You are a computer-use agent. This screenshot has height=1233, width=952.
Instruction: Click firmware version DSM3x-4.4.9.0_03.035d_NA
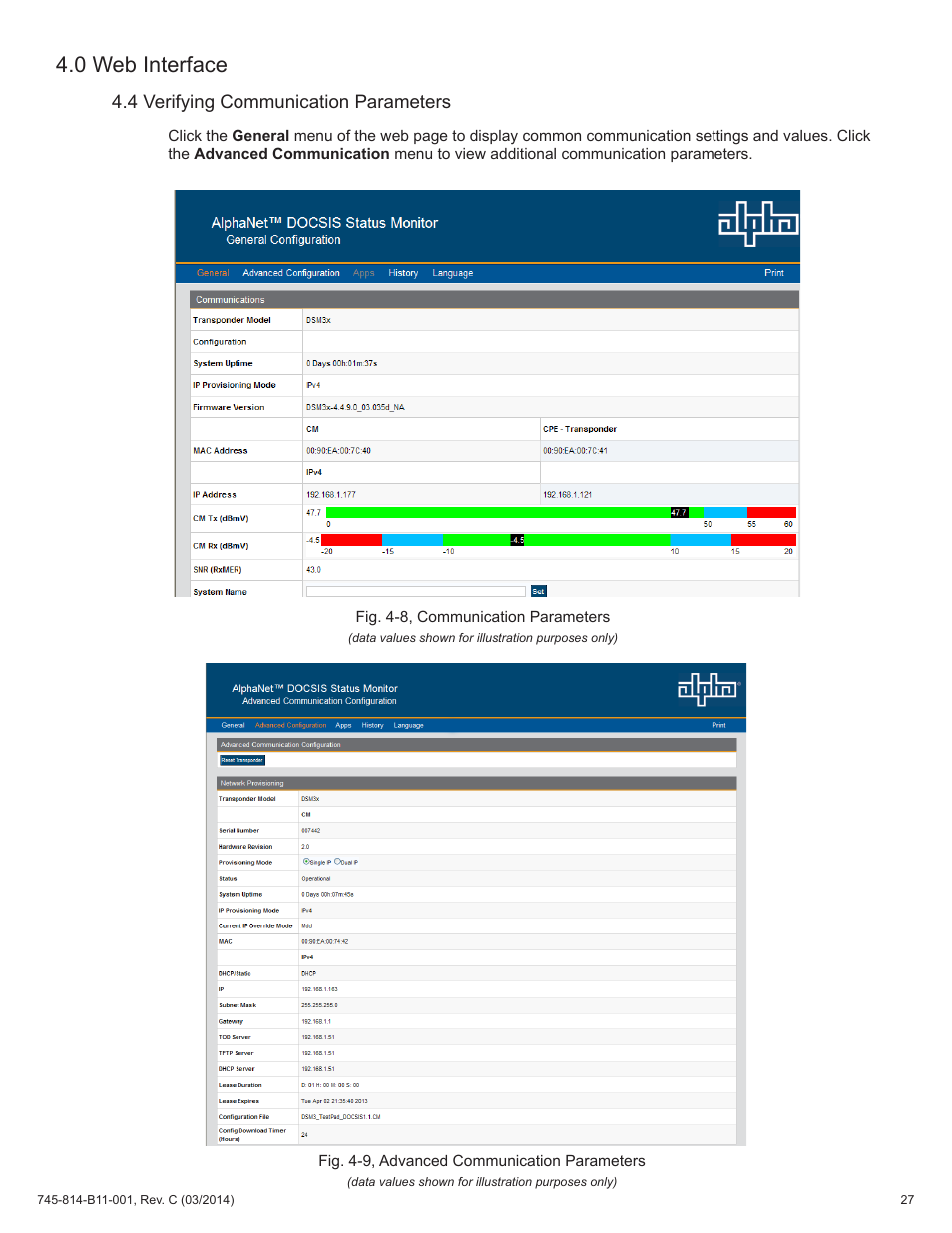355,407
